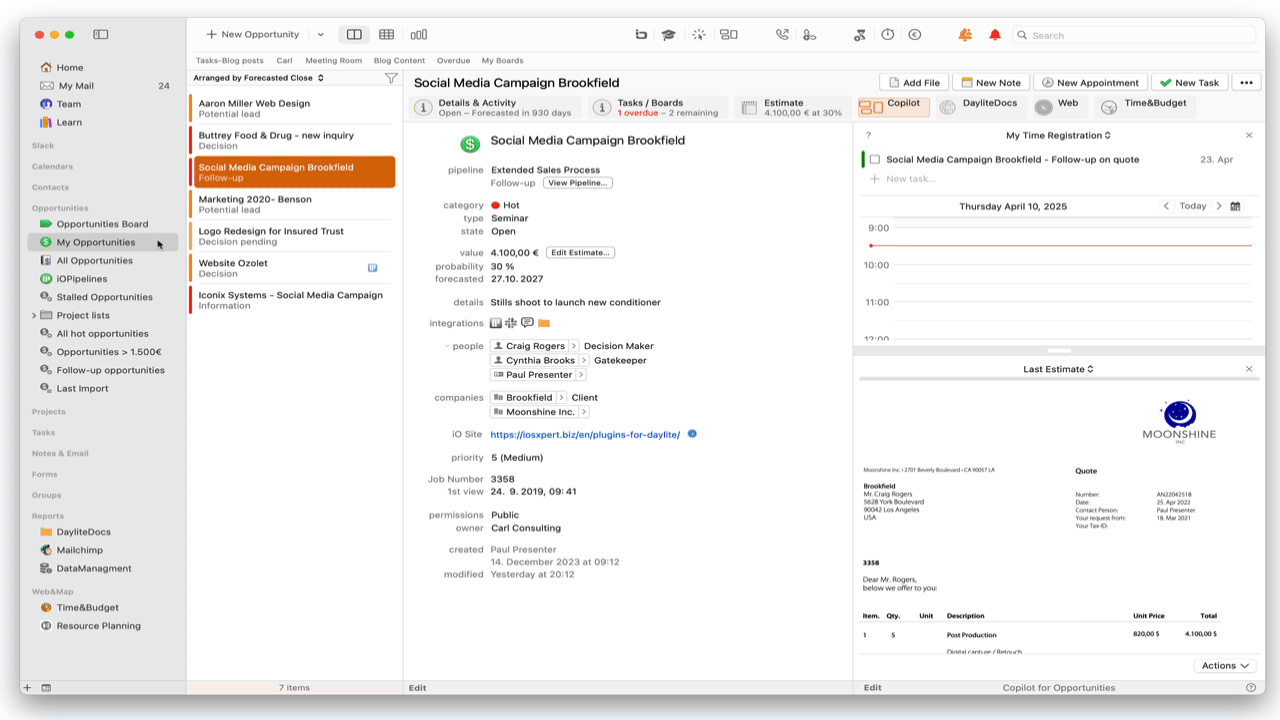Image resolution: width=1280 pixels, height=720 pixels.
Task: Open New Opportunity dropdown arrow
Action: 320,34
